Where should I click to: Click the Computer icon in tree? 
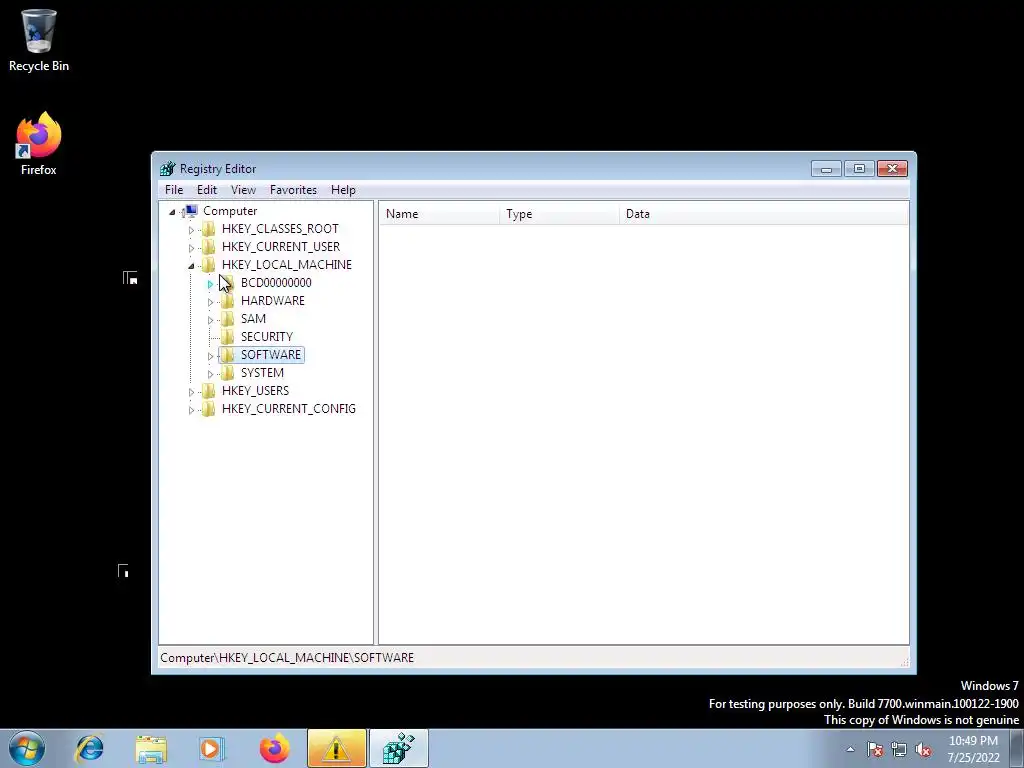pos(191,210)
